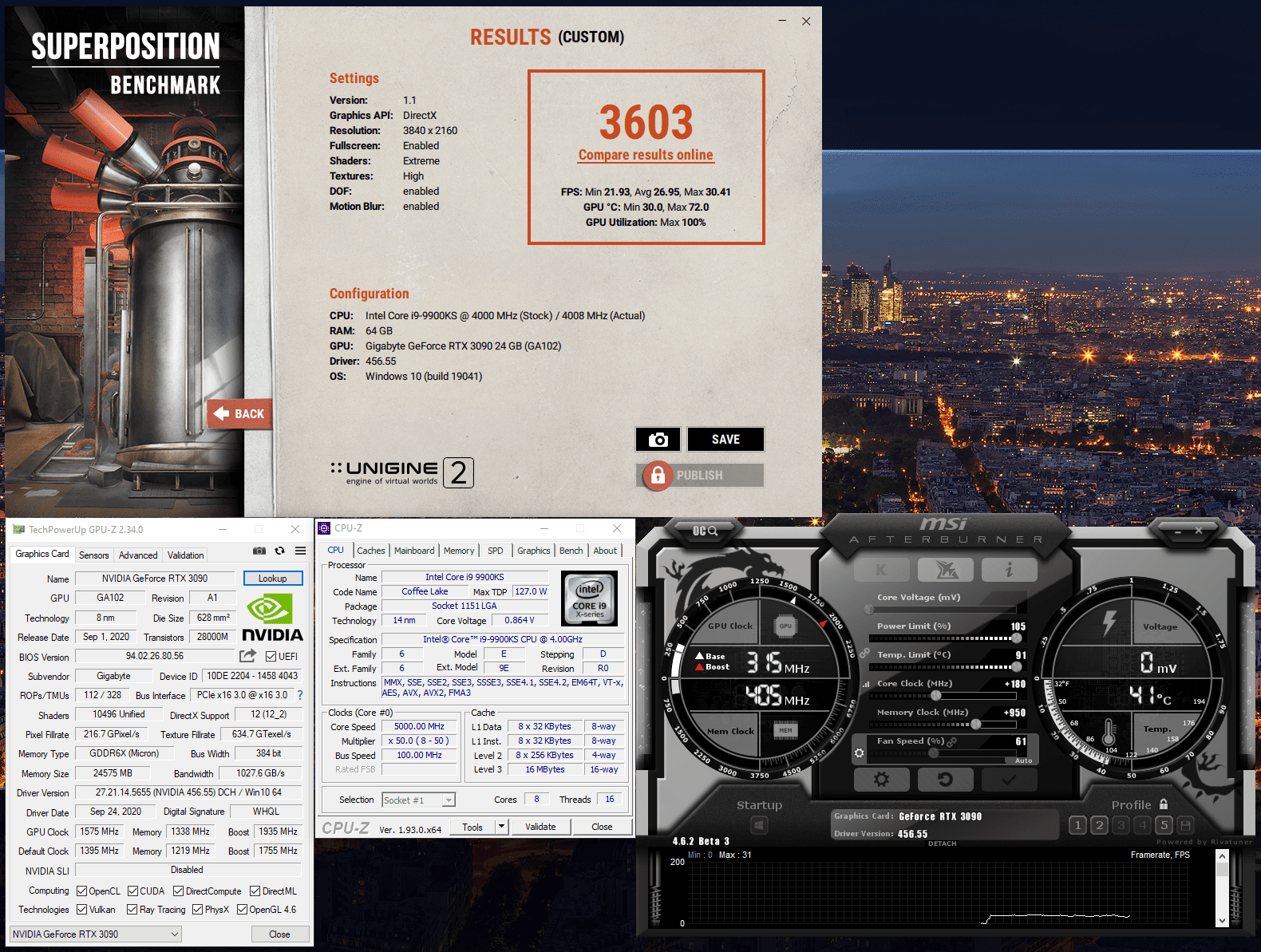
Task: Click the Afterburner graph scrollbar down arrow
Action: tap(1222, 921)
